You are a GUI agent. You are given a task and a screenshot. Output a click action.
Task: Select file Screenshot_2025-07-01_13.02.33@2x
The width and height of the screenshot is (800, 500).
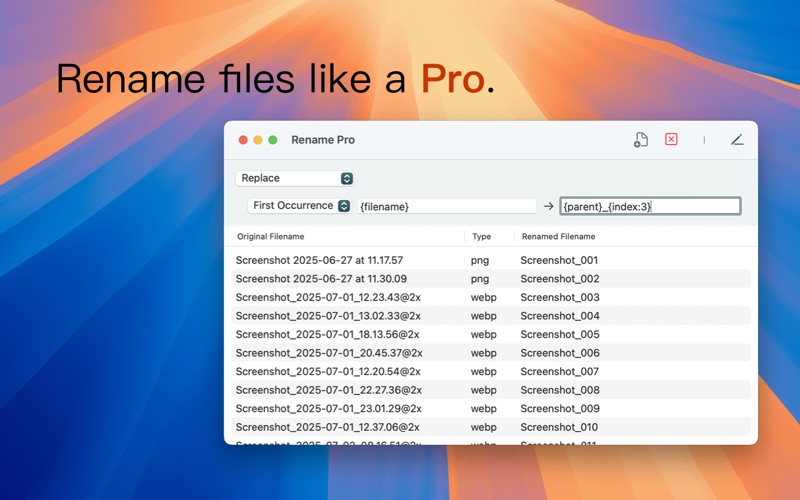[328, 316]
